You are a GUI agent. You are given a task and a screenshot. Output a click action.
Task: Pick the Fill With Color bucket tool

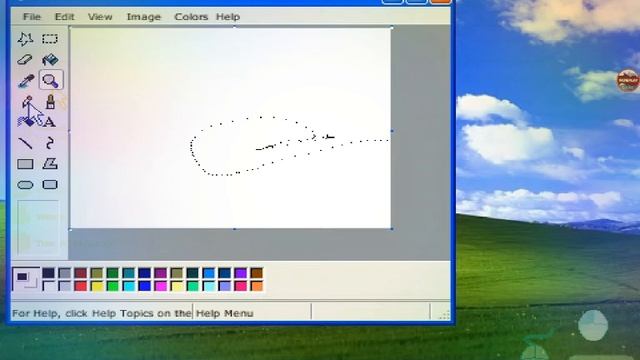tap(50, 60)
